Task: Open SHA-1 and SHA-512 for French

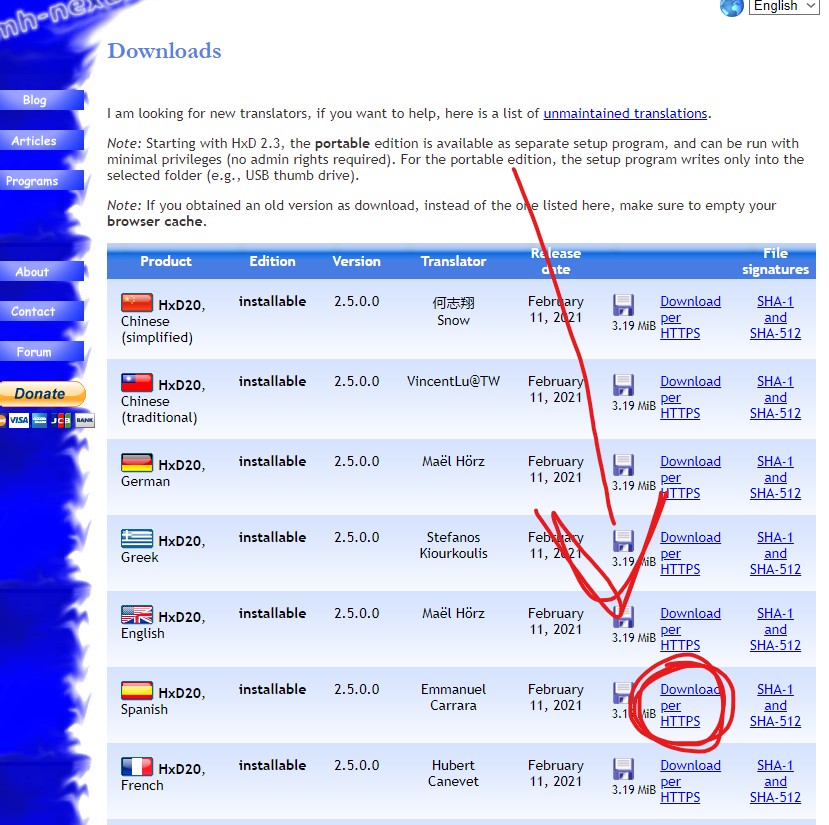Action: tap(775, 781)
